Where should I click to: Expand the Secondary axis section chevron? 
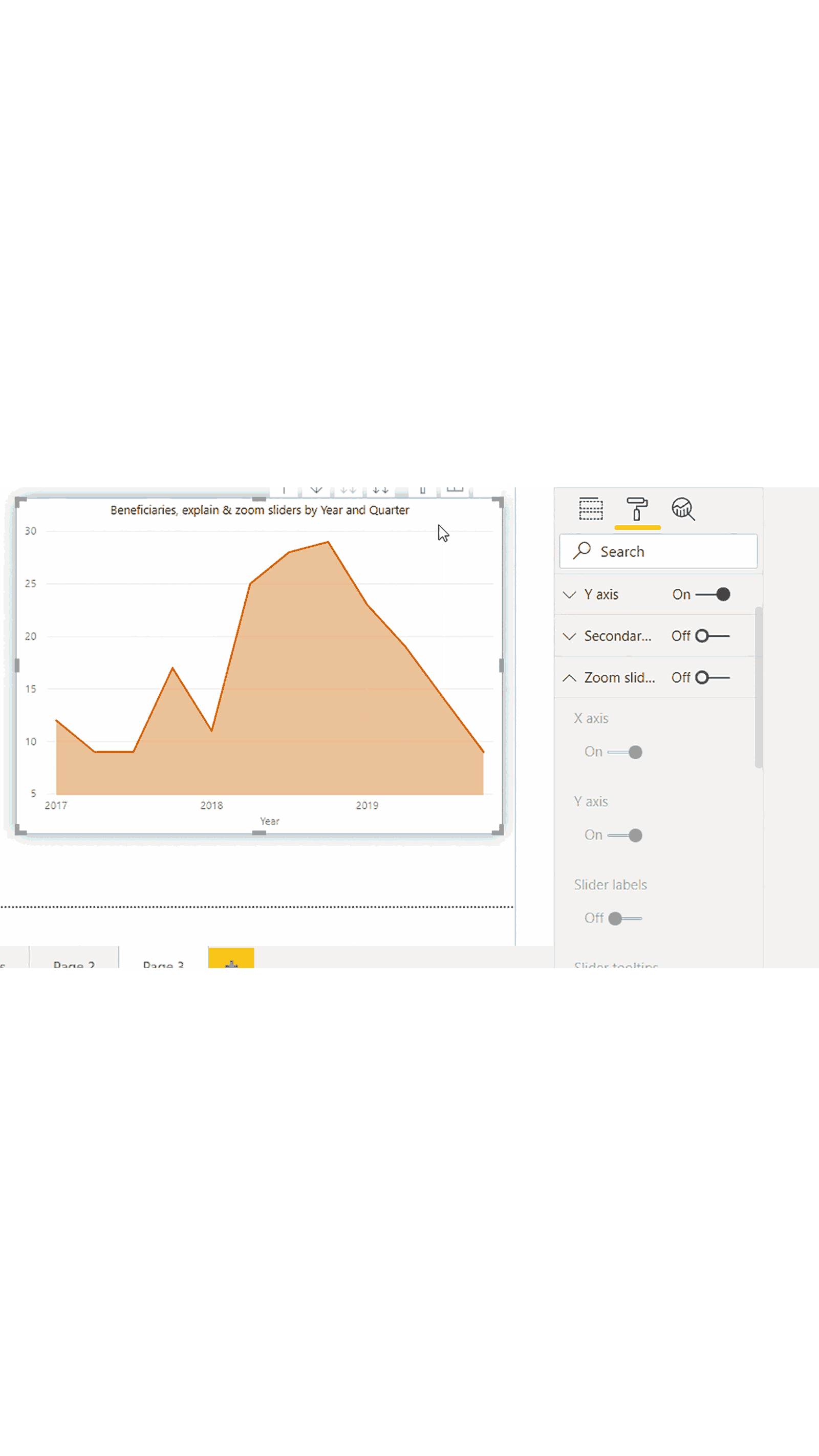click(569, 636)
